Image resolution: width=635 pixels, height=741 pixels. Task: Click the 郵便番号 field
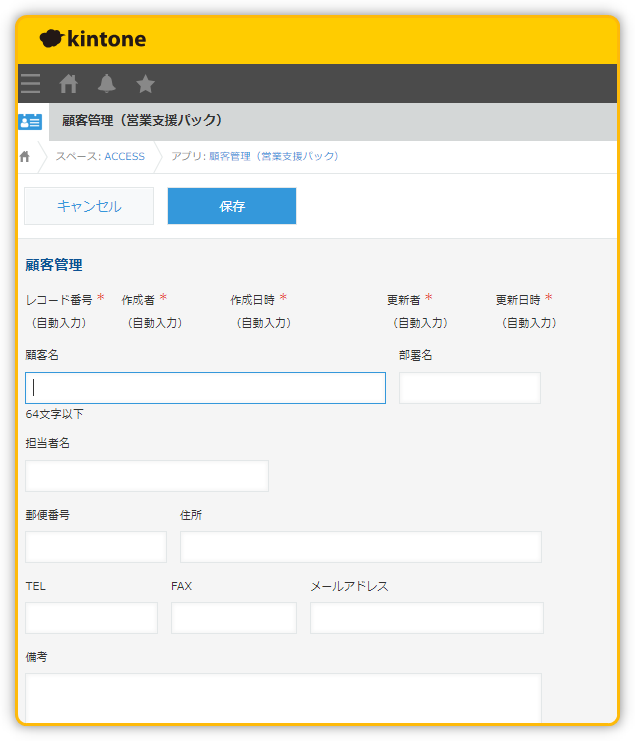pyautogui.click(x=96, y=547)
